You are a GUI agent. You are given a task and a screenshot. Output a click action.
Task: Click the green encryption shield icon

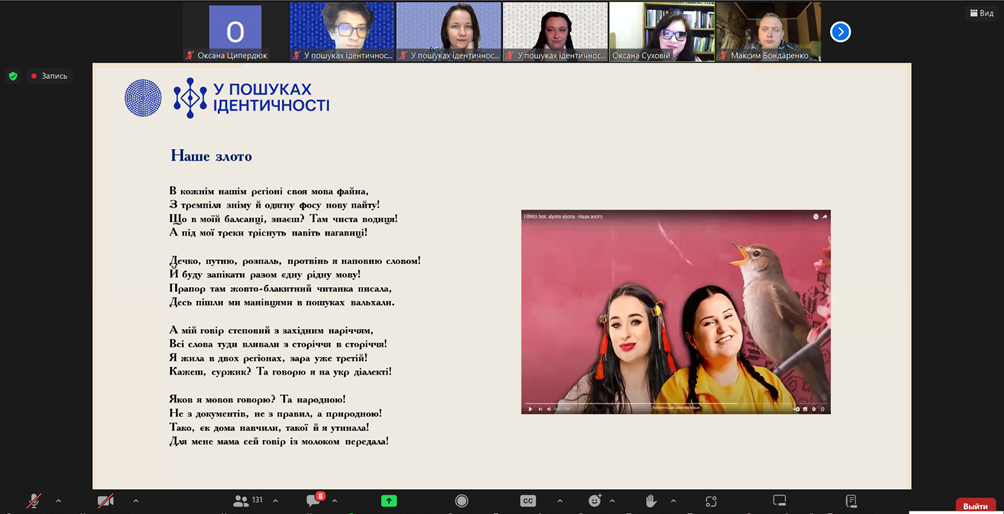pyautogui.click(x=13, y=76)
